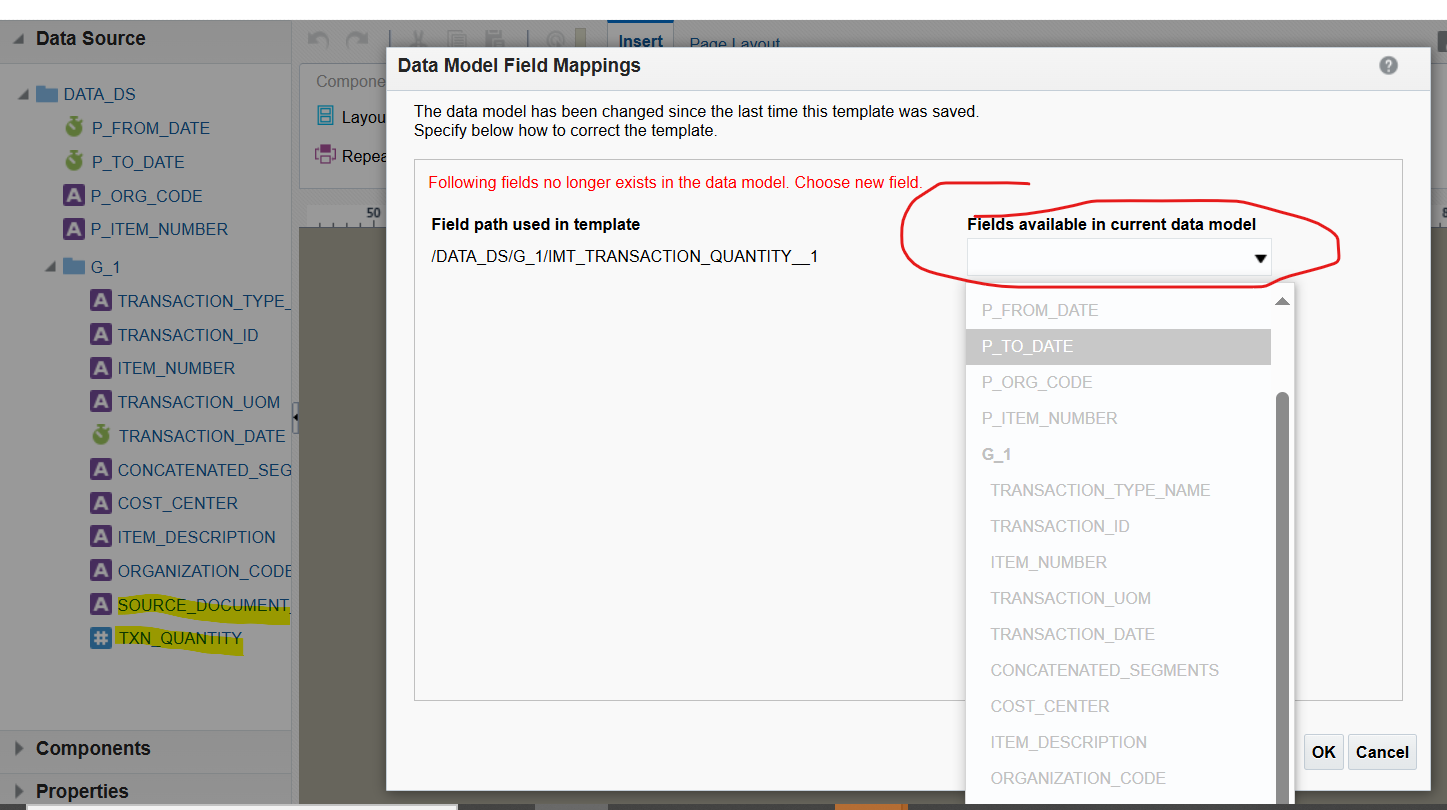Screen dimensions: 1447x810
Task: Cancel the Data Model Field Mappings dialog
Action: coord(1382,752)
